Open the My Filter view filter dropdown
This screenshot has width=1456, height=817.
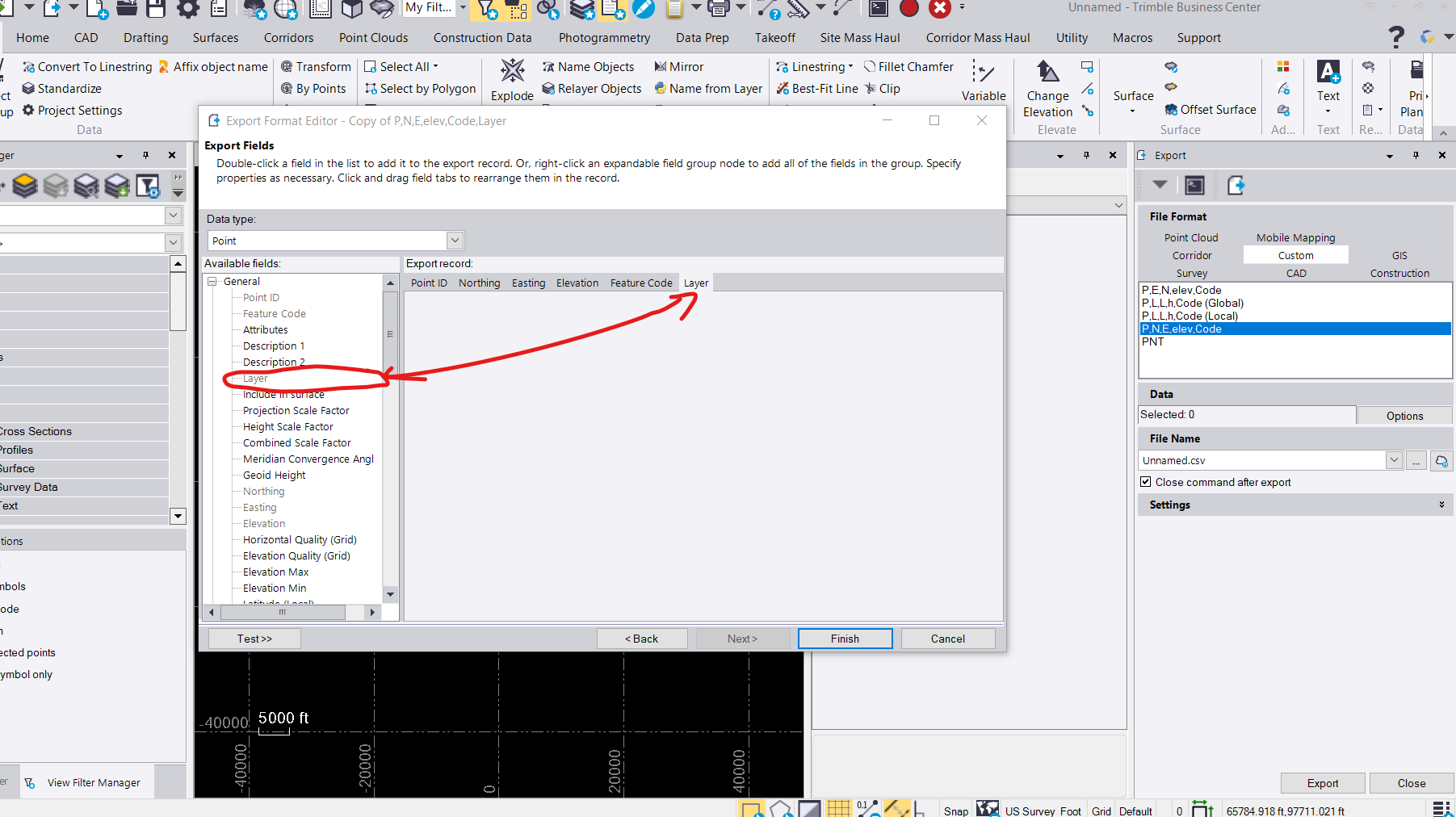point(463,7)
